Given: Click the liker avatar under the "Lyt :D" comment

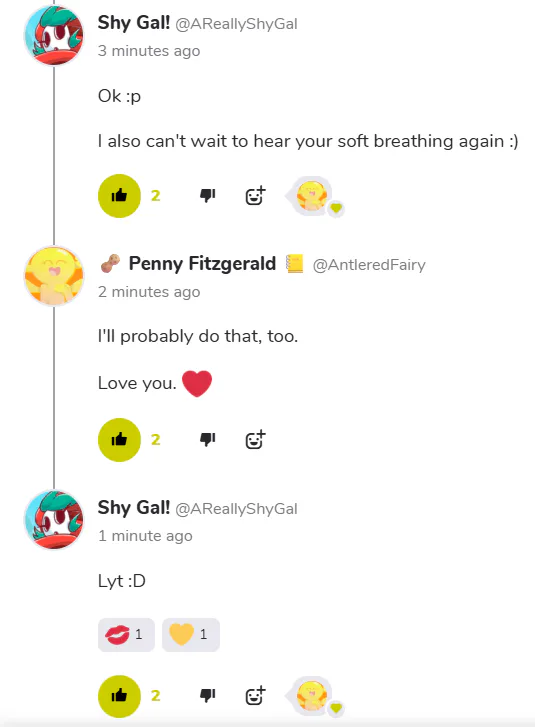Looking at the screenshot, I should 312,695.
